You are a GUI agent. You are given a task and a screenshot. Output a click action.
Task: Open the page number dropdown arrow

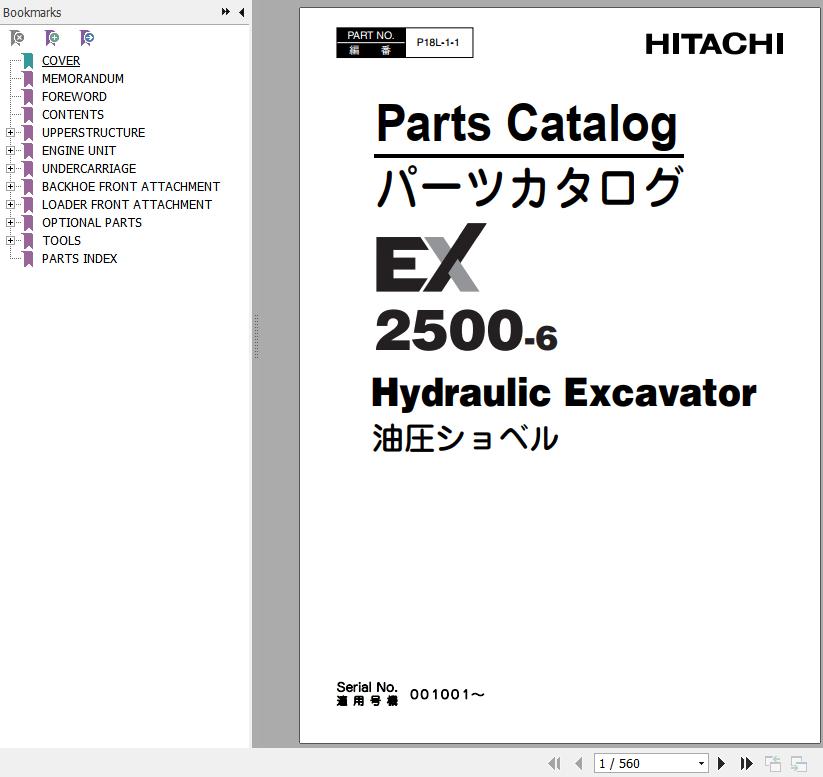(x=701, y=763)
